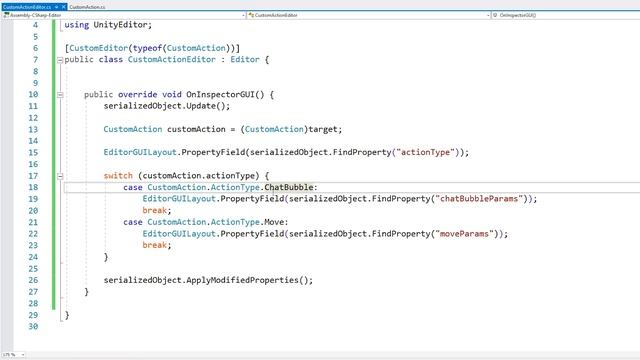Click the CustomActionEditor class icon in navigation bar
Image resolution: width=640 pixels, height=360 pixels.
click(251, 15)
